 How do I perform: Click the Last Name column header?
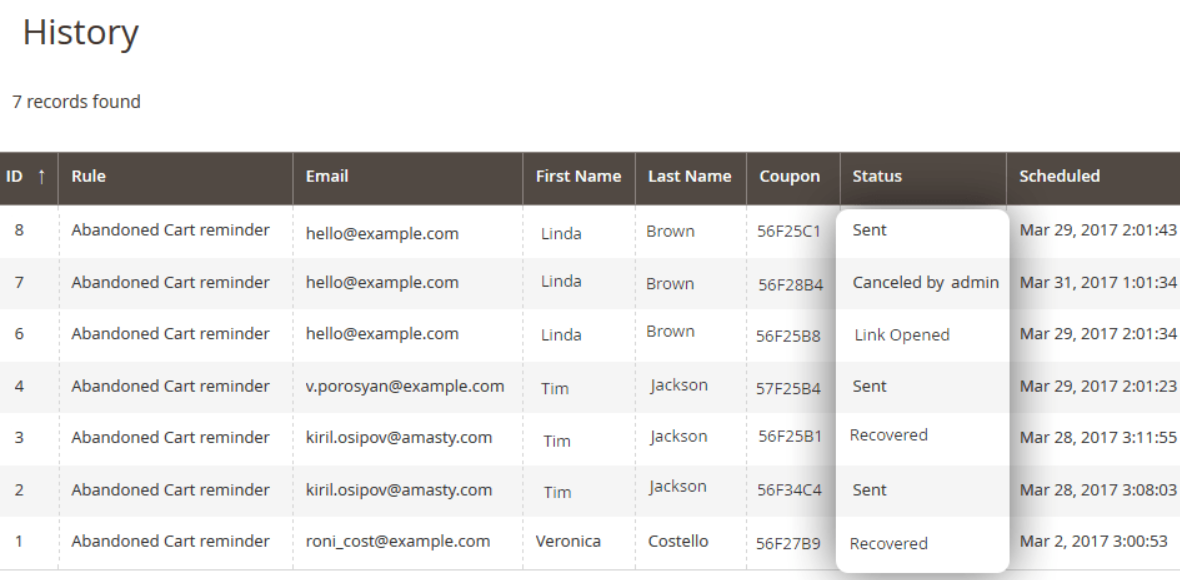[x=689, y=176]
